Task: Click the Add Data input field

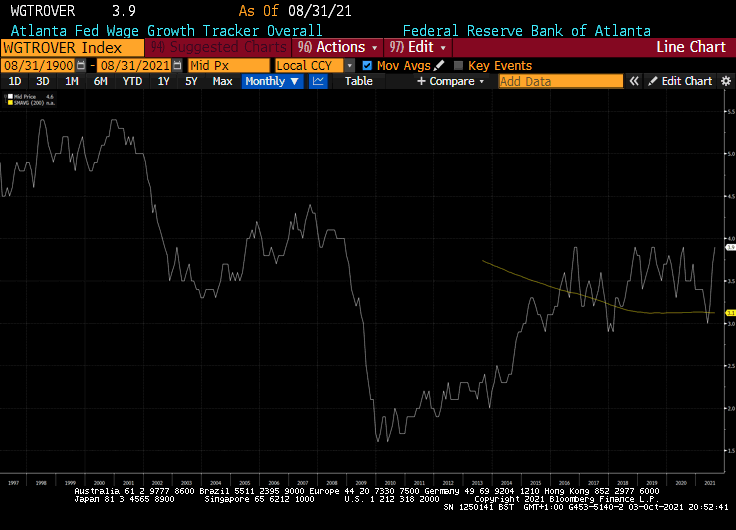Action: tap(560, 81)
